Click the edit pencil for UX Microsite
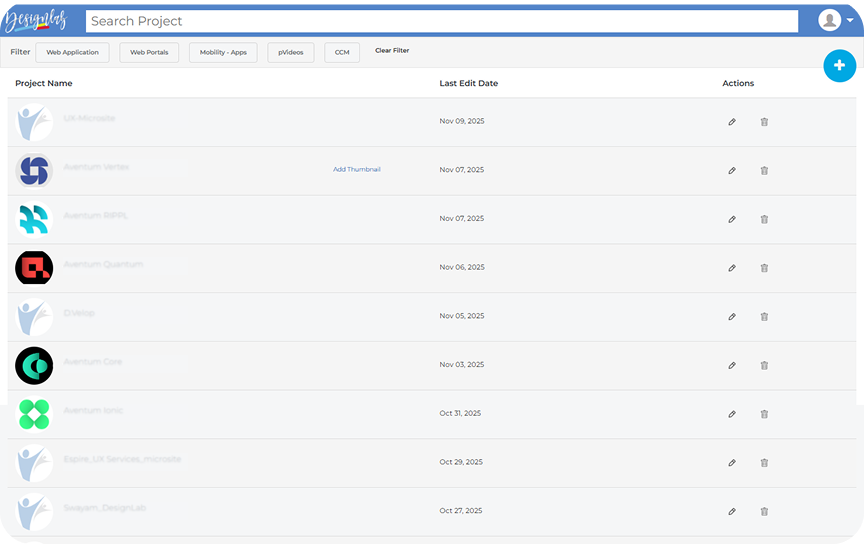Viewport: 864px width, 544px height. (x=732, y=122)
